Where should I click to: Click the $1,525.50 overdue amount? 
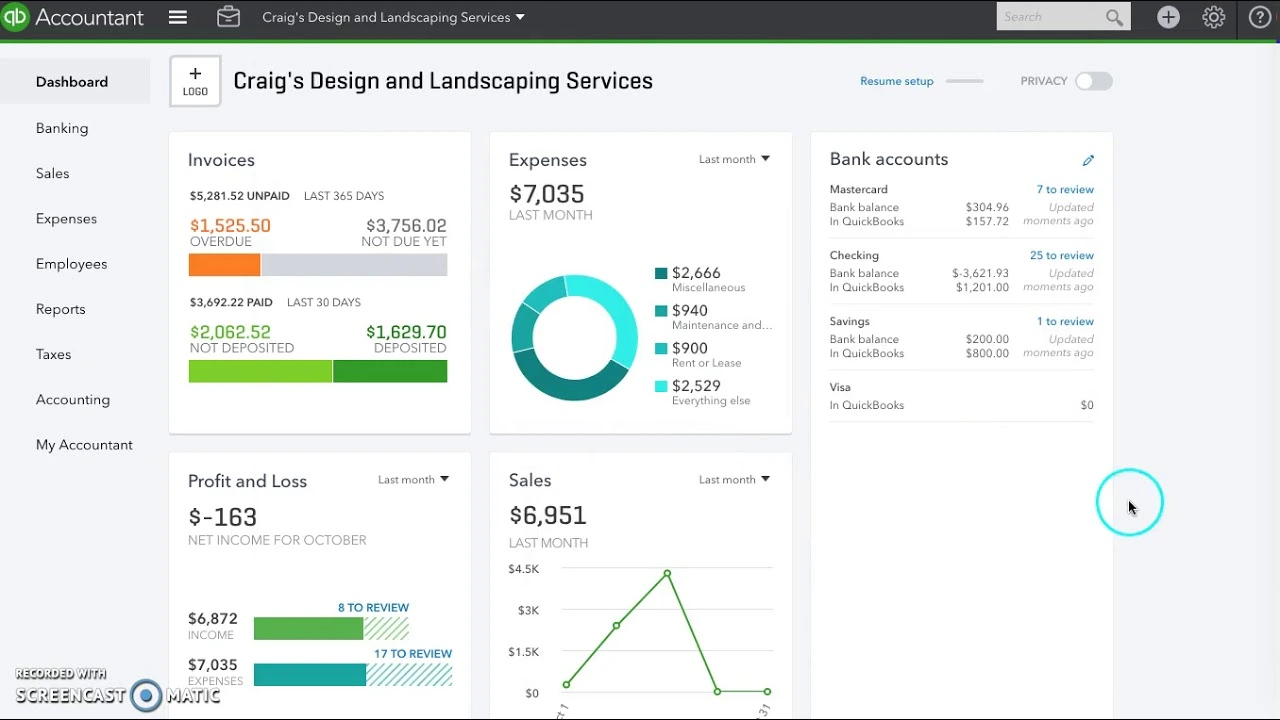pos(230,226)
